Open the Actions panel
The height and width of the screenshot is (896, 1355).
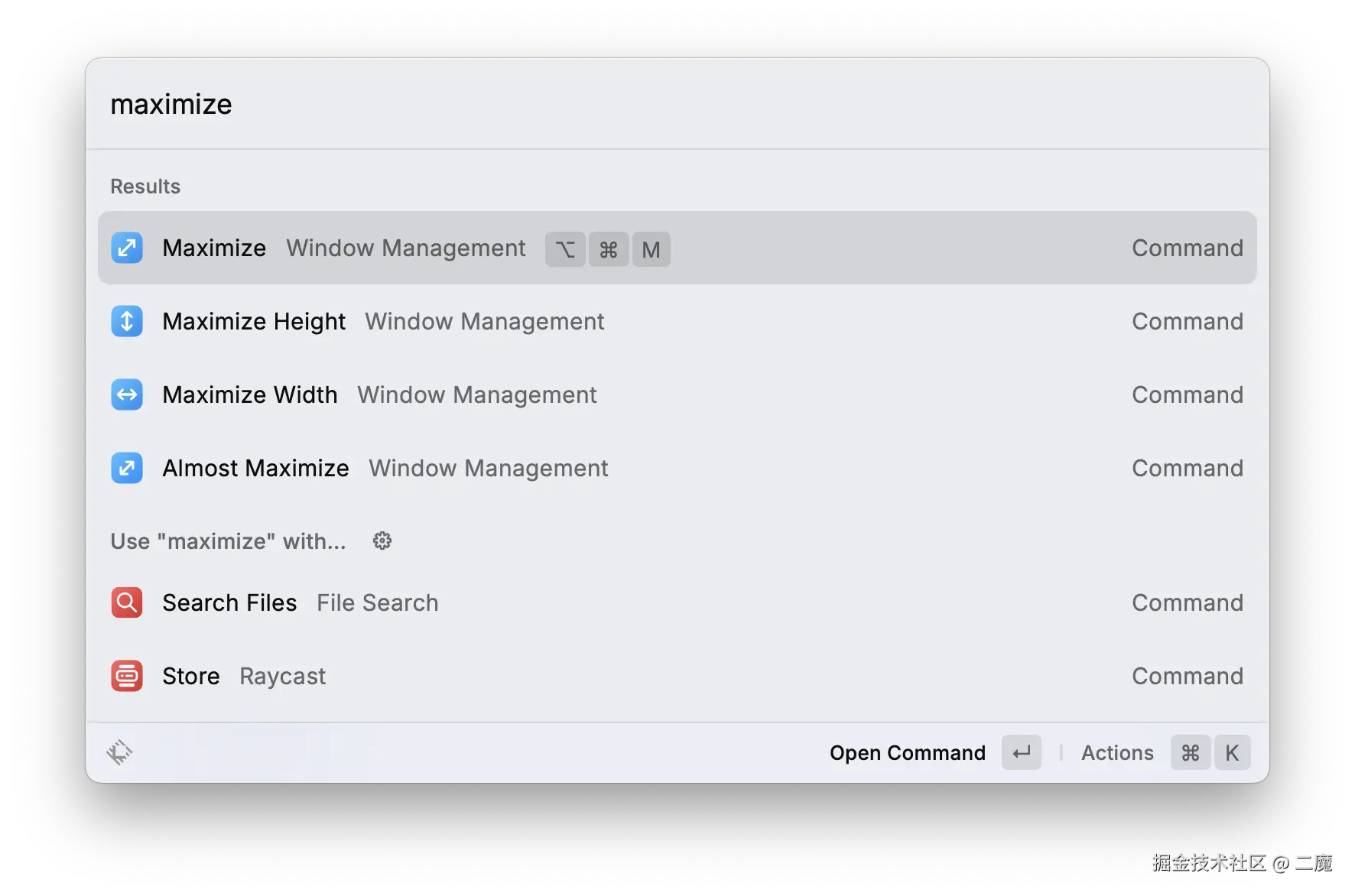[1117, 753]
